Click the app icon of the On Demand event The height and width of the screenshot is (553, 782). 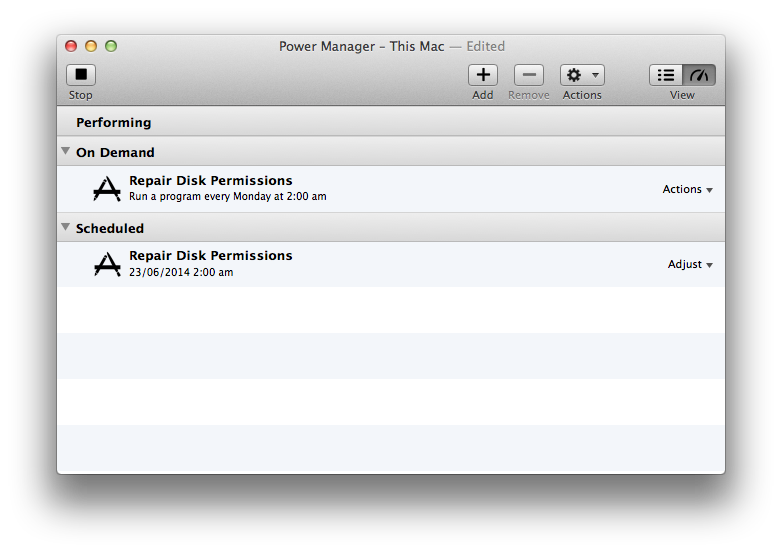click(107, 189)
